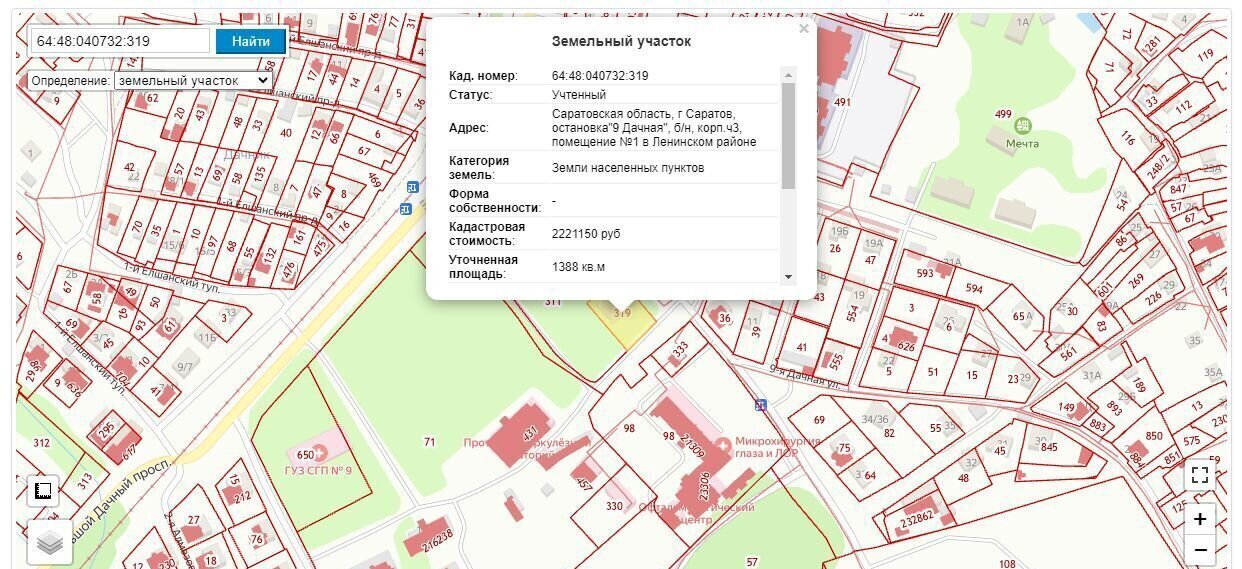This screenshot has height=569, width=1242.
Task: Click parcel 594 on the map
Action: pos(974,288)
